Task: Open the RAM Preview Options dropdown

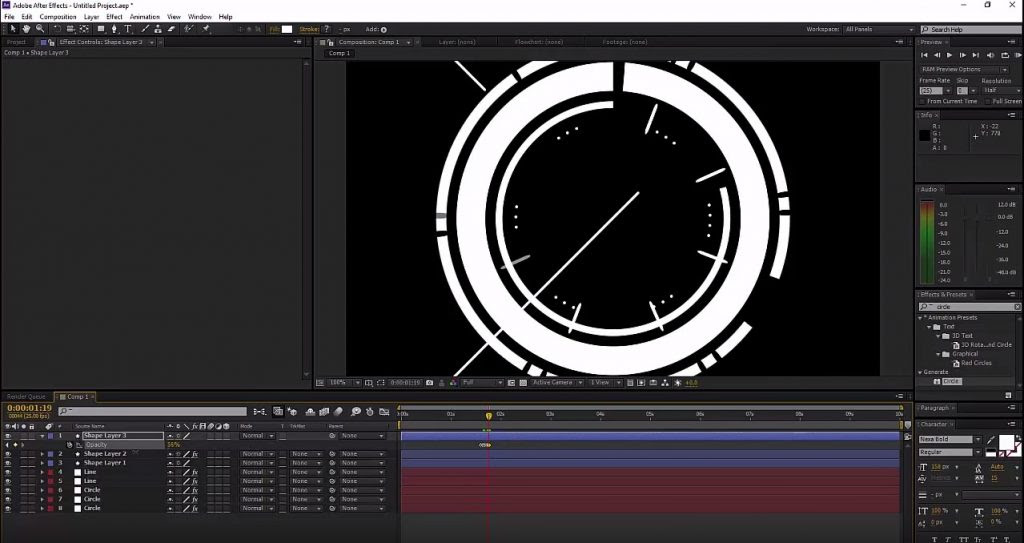Action: click(965, 69)
